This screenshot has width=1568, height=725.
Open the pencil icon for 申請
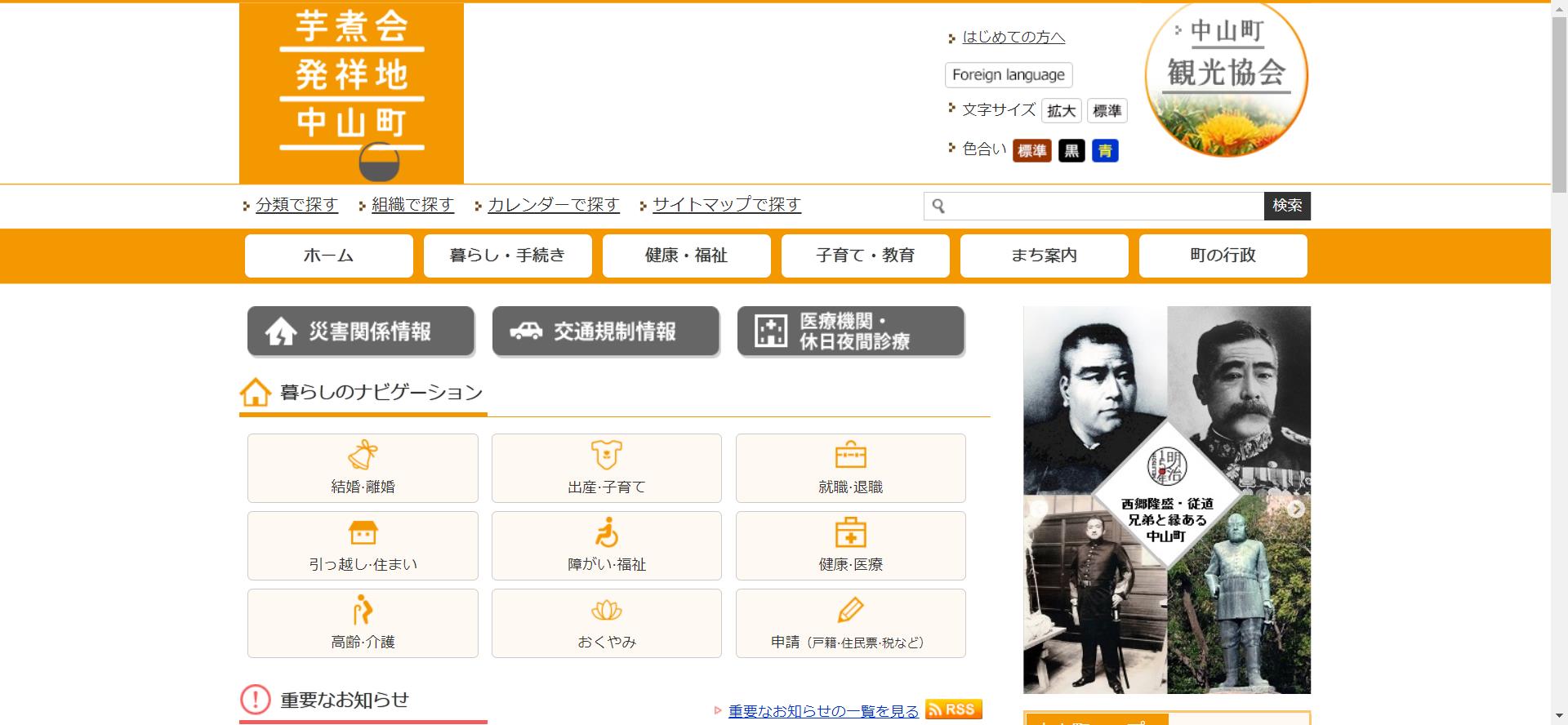[x=850, y=611]
